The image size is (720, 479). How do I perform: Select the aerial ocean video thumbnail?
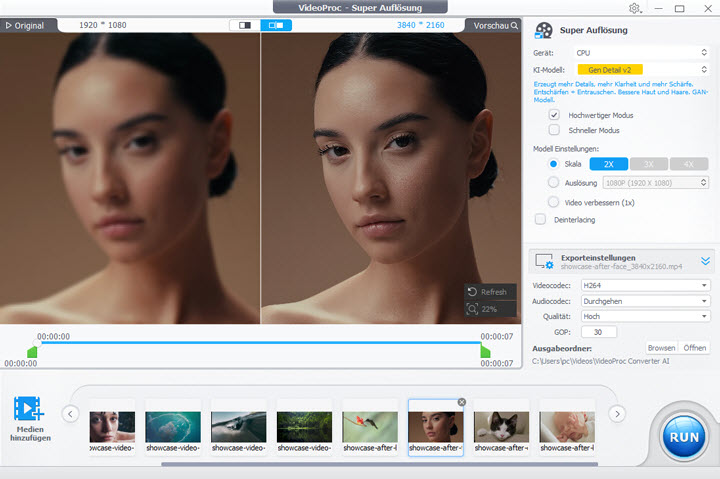[x=173, y=427]
